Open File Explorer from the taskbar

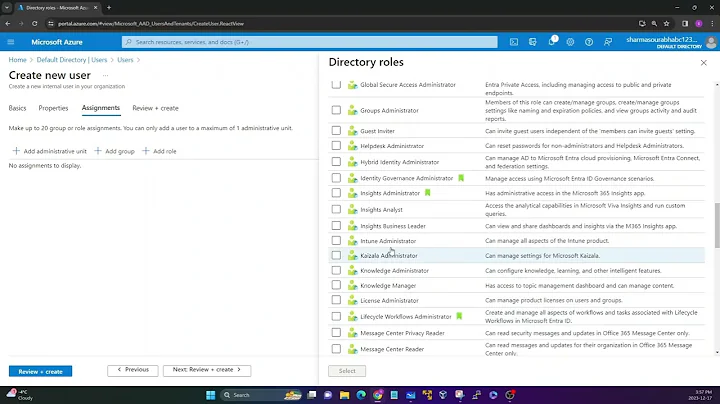(x=344, y=395)
